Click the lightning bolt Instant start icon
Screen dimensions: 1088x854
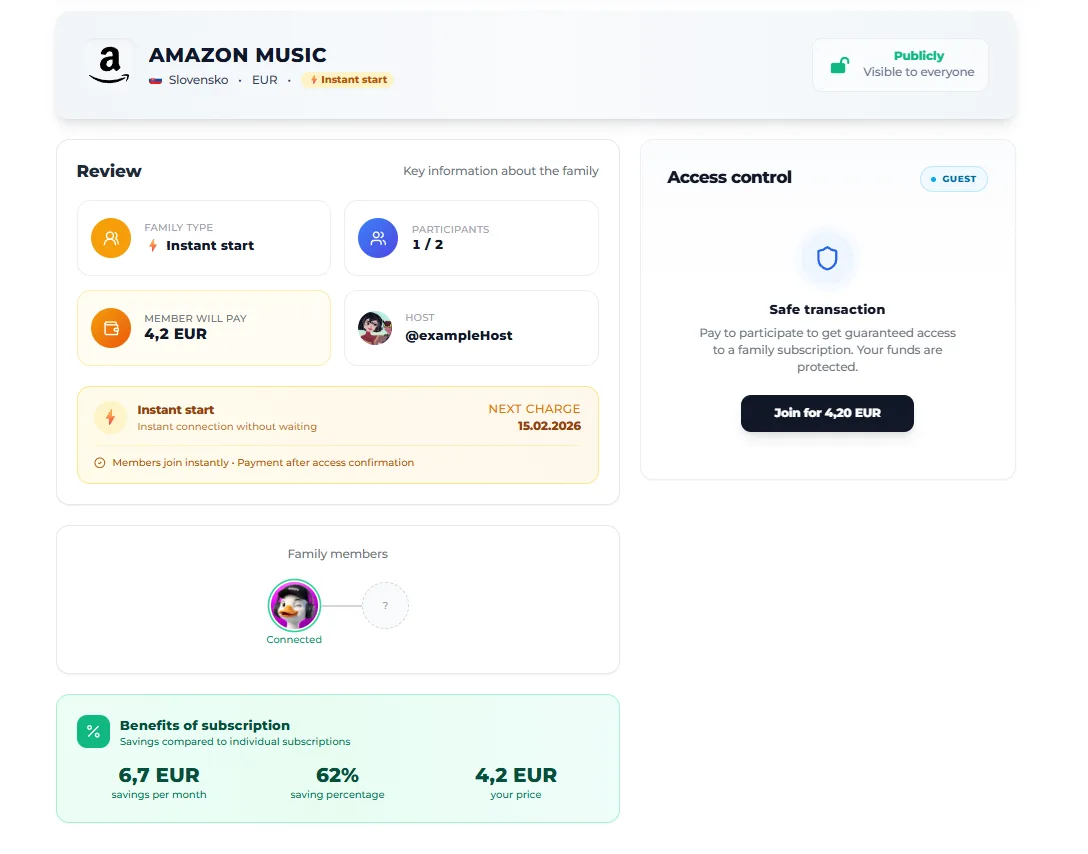(110, 418)
